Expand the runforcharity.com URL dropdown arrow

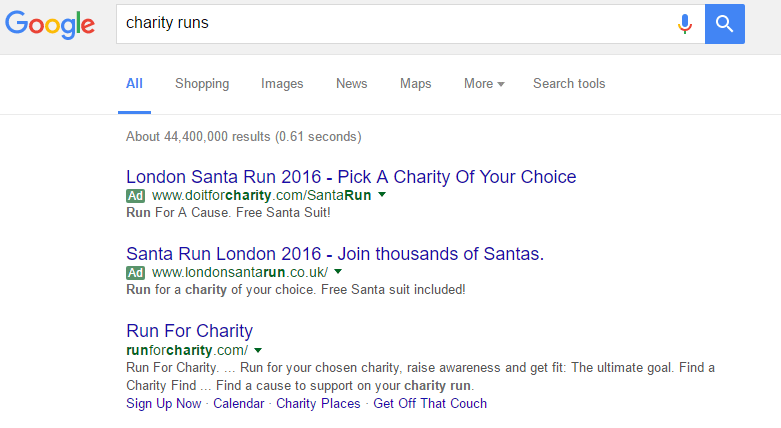tap(258, 350)
